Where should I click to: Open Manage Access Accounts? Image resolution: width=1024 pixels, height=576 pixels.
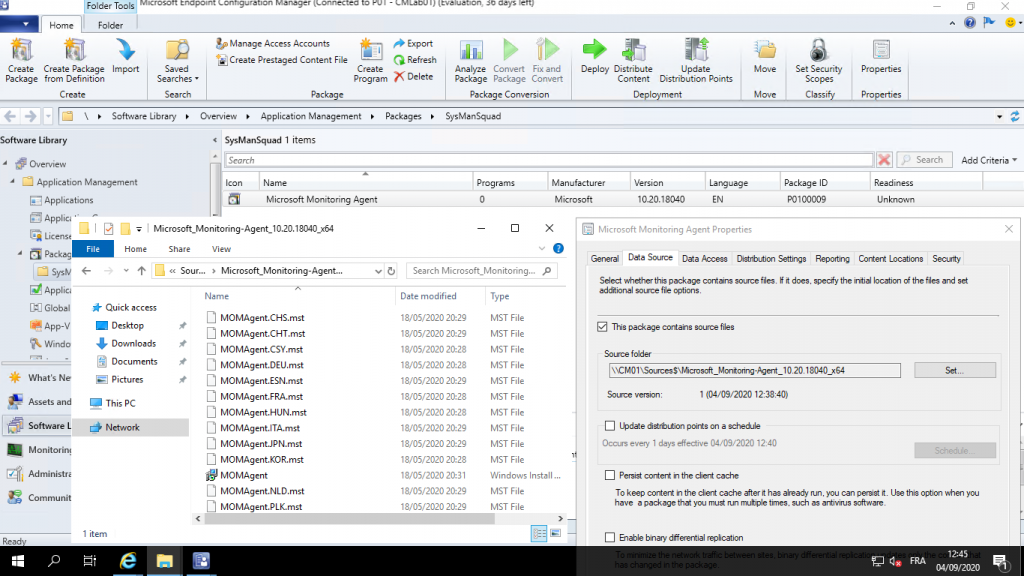pyautogui.click(x=273, y=43)
